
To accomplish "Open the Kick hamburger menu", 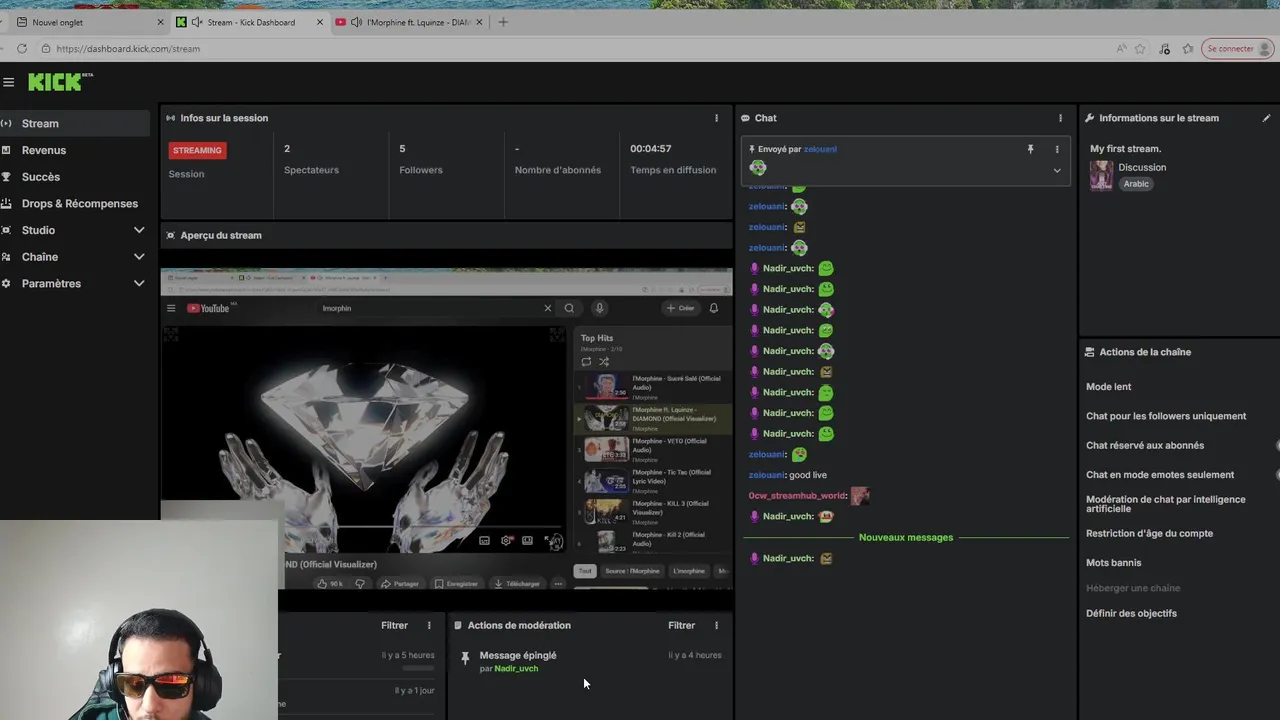I will coord(8,82).
